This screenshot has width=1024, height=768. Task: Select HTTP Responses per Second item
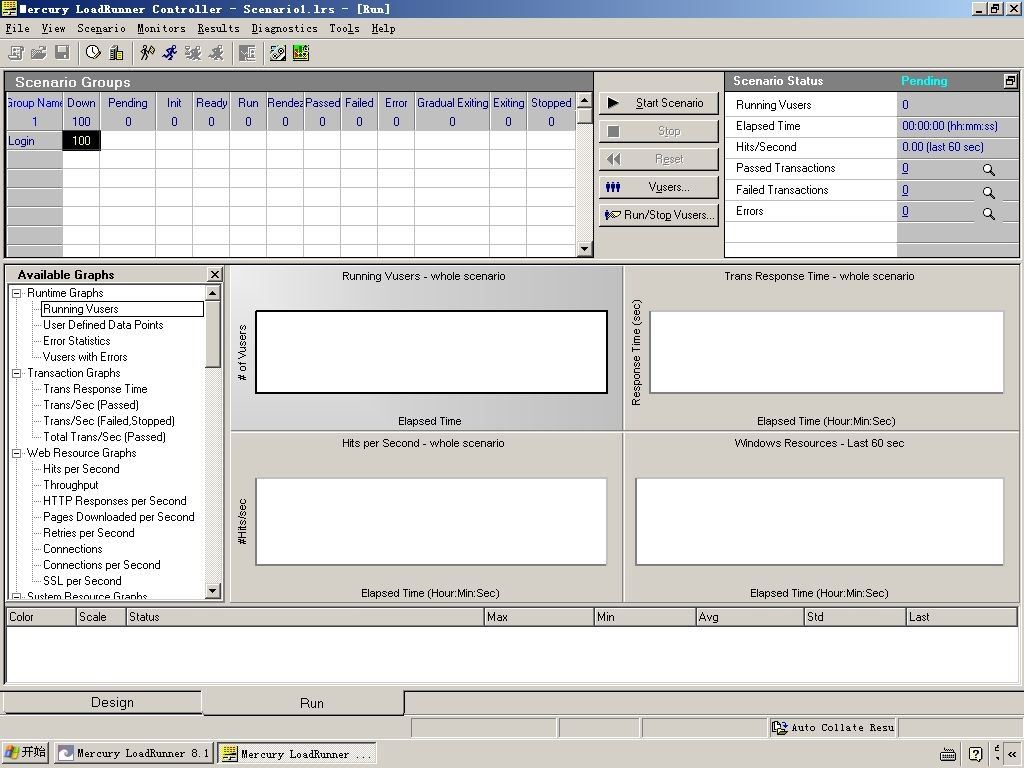pos(115,501)
